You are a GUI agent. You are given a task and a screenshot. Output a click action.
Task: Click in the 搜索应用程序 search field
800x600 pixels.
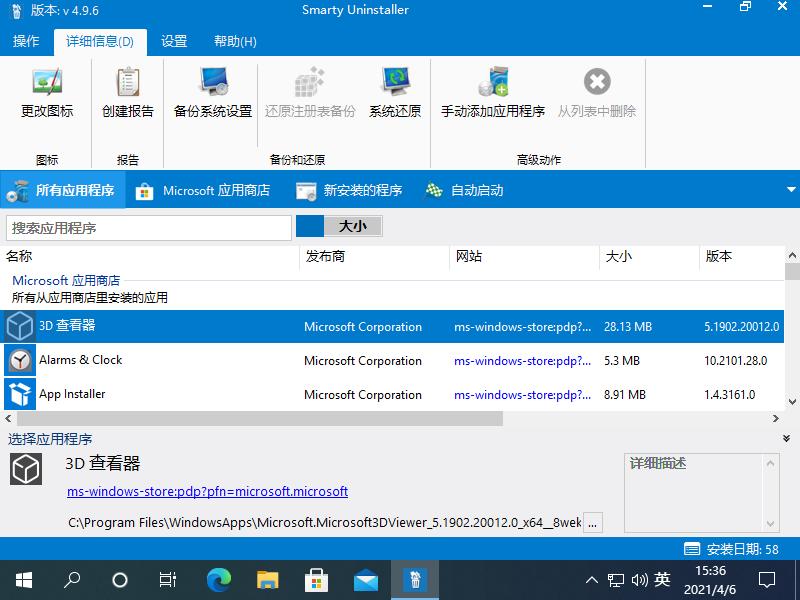click(149, 228)
